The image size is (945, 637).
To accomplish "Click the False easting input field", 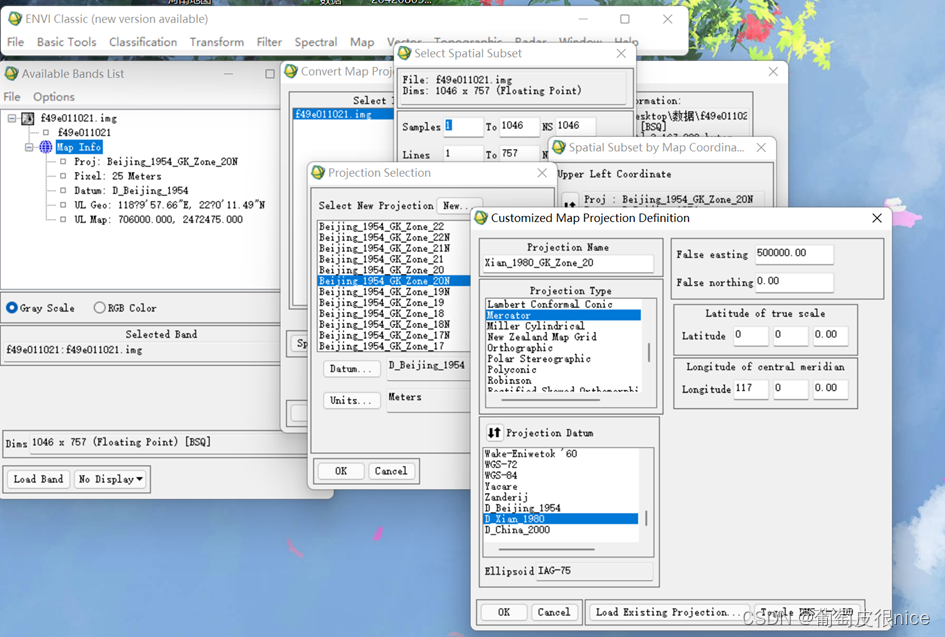I will (x=794, y=253).
